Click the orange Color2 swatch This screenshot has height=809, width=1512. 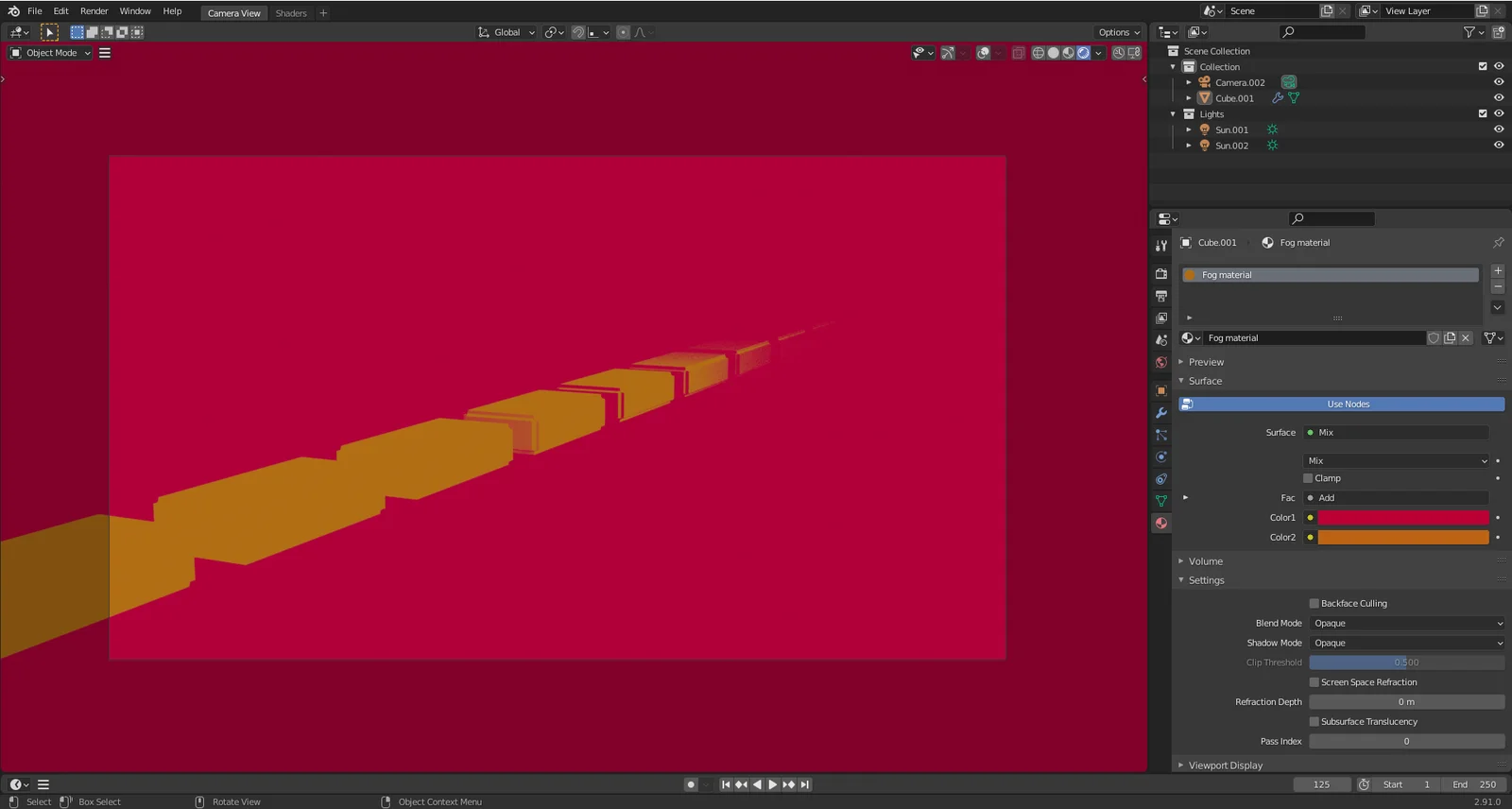[1403, 538]
